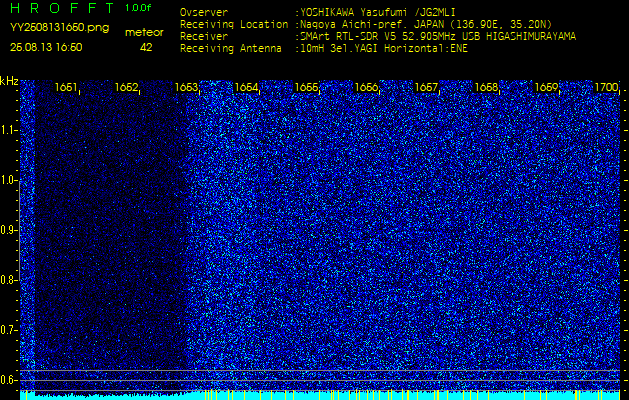Click the 1.1 frequency axis label
This screenshot has height=400, width=629.
(x=8, y=130)
